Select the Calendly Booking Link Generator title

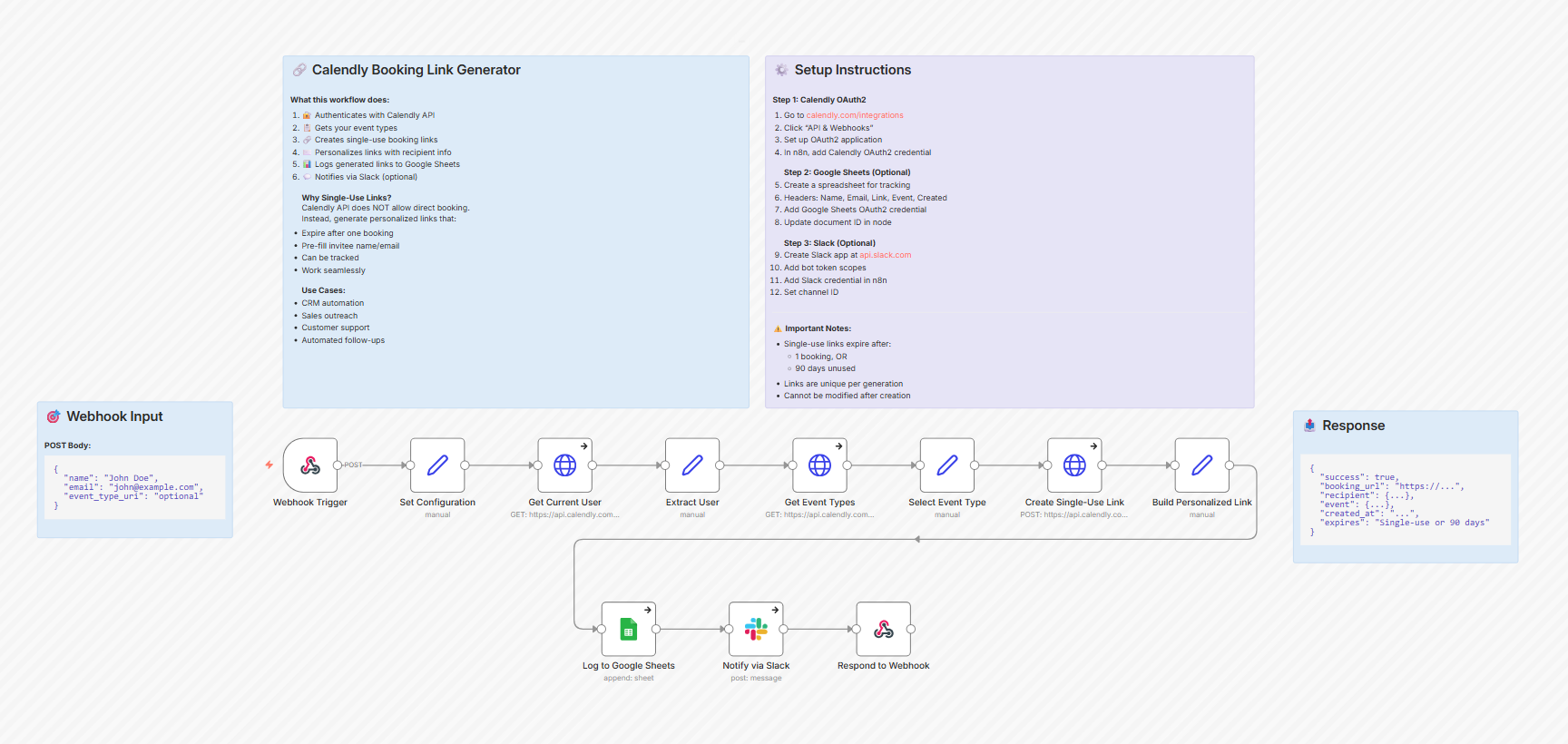pos(416,70)
